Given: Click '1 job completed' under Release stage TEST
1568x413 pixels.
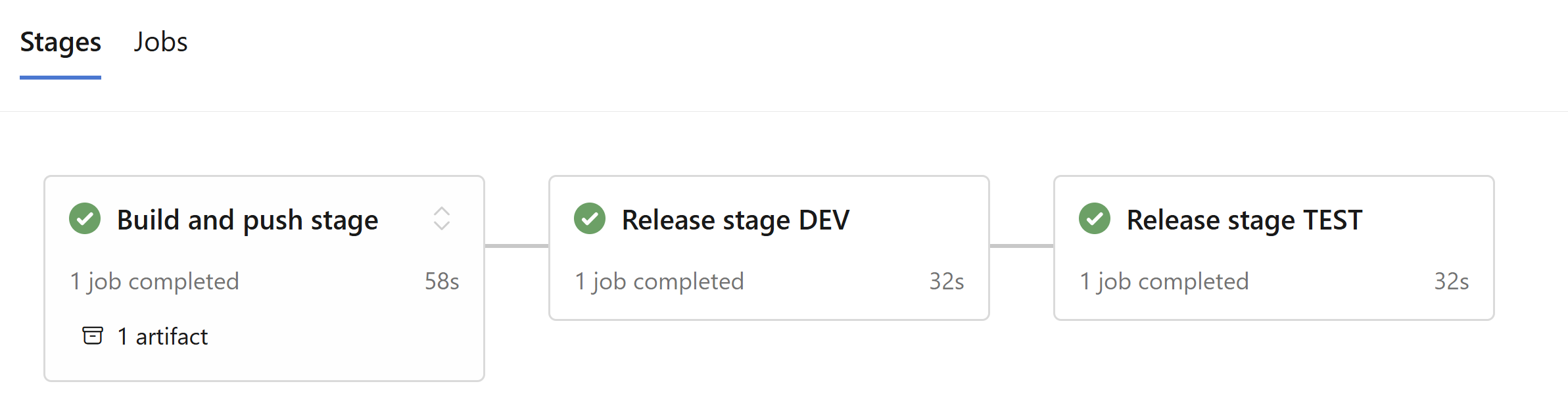Looking at the screenshot, I should (x=1164, y=281).
